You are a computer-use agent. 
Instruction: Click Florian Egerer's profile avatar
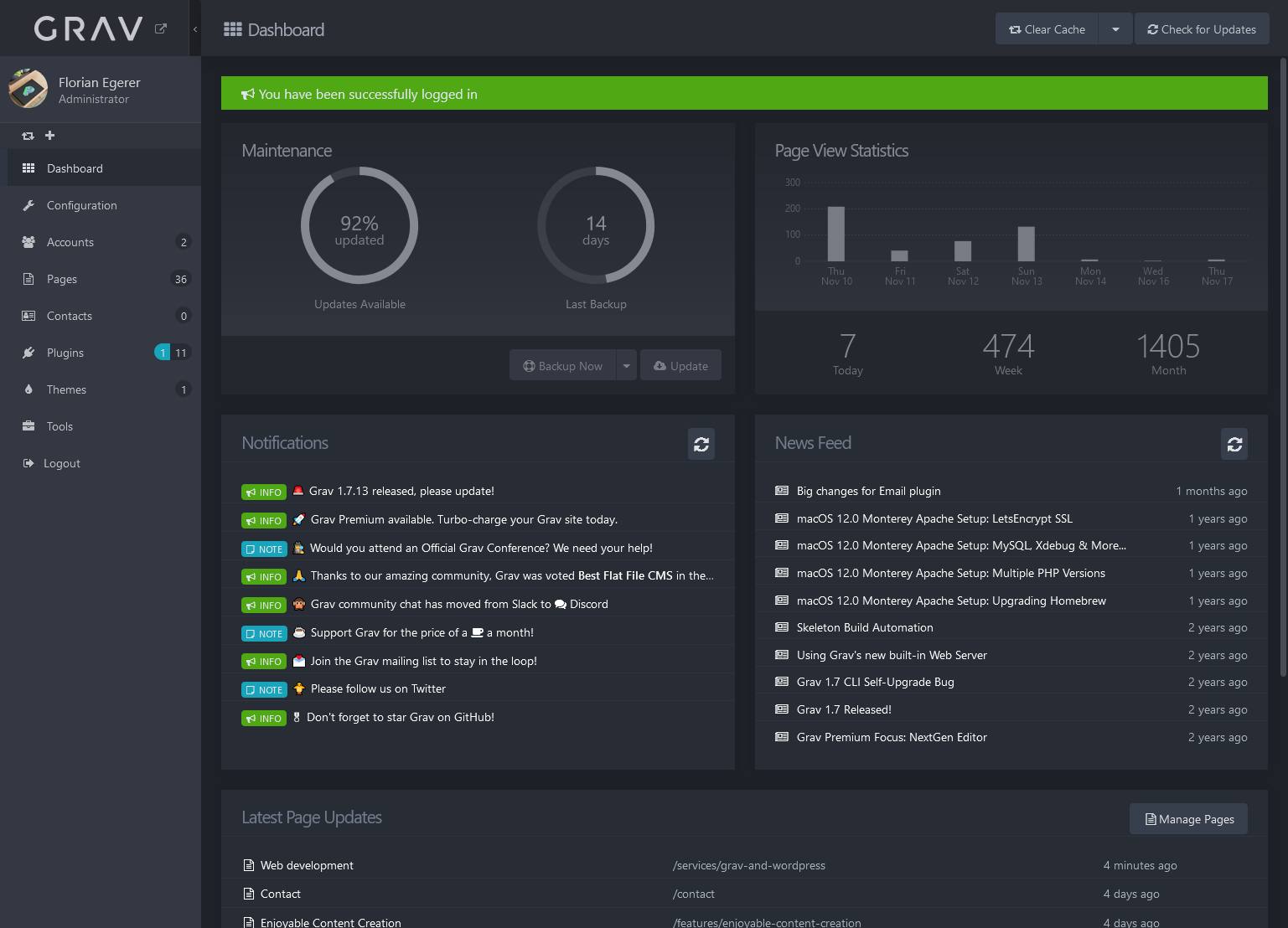28,88
